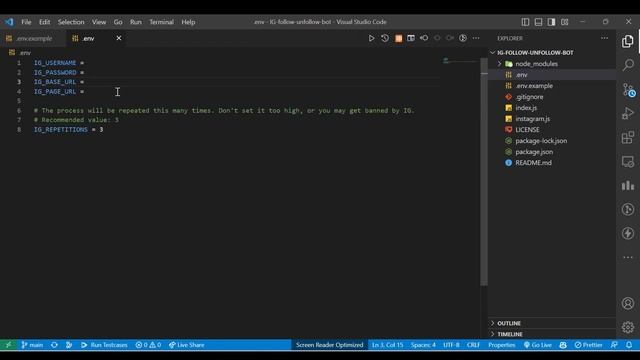
Task: Open the Accounts menu
Action: (x=628, y=303)
